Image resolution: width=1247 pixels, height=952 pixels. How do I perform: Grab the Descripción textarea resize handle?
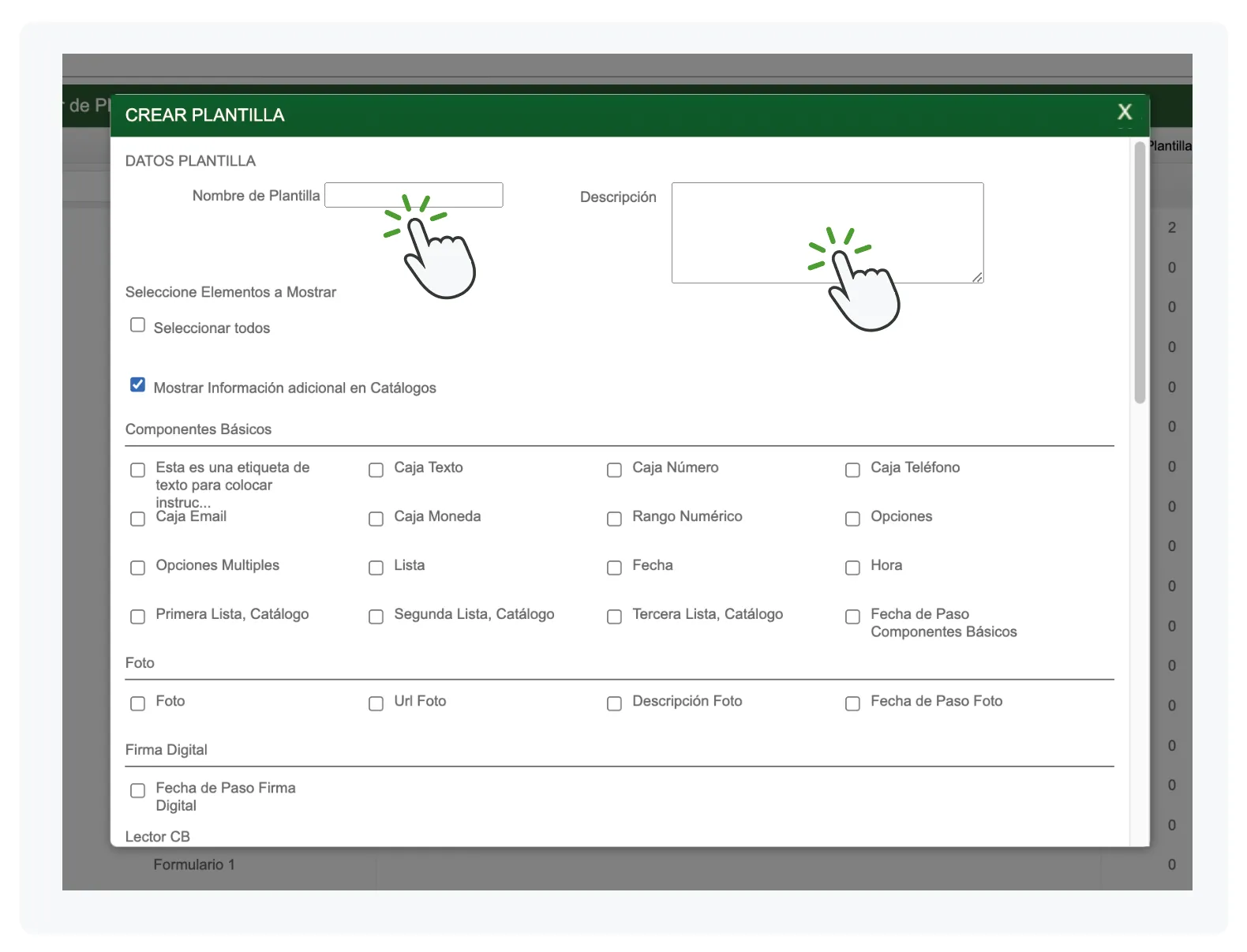(x=977, y=277)
